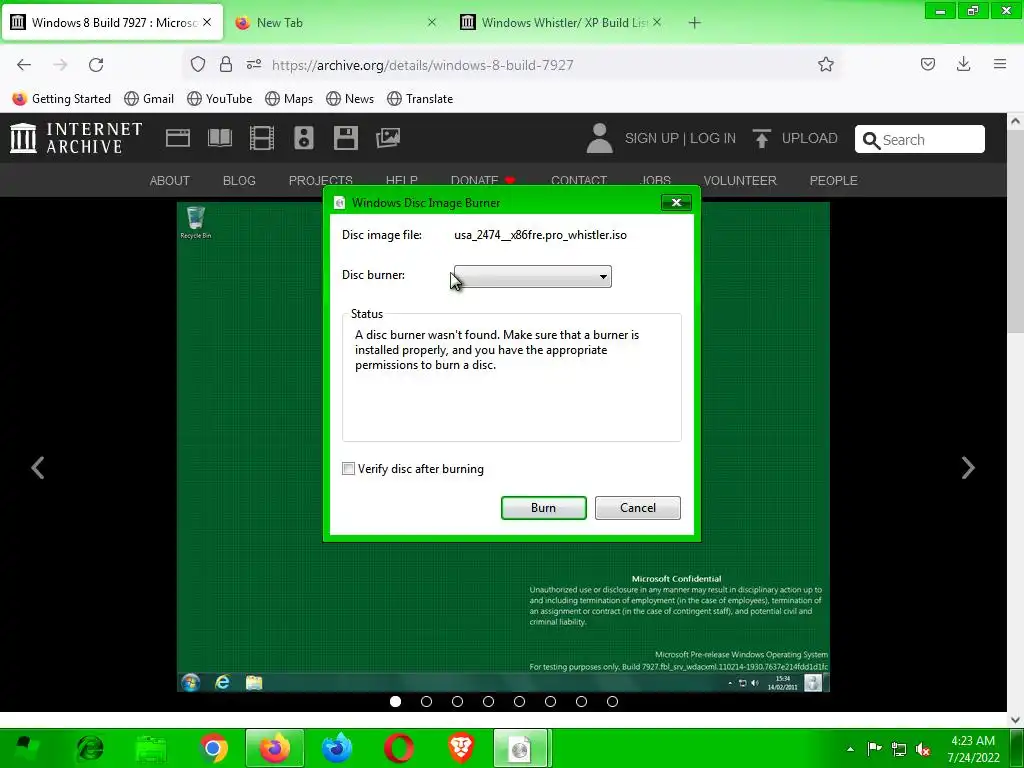Image resolution: width=1024 pixels, height=768 pixels.
Task: Select last carousel dot indicator
Action: point(612,701)
